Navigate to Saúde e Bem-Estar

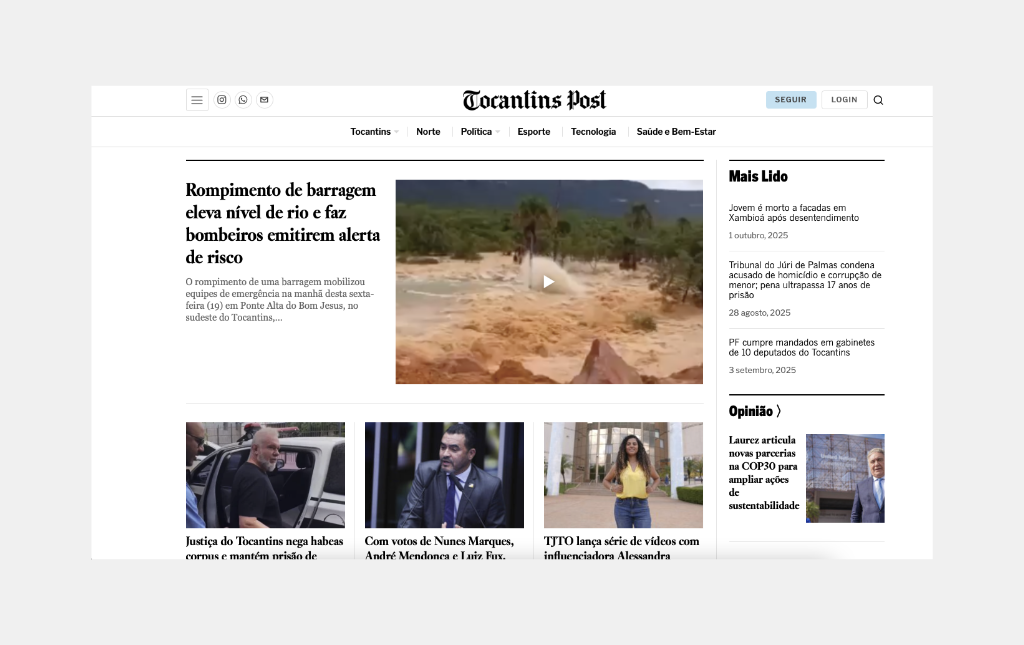click(676, 132)
